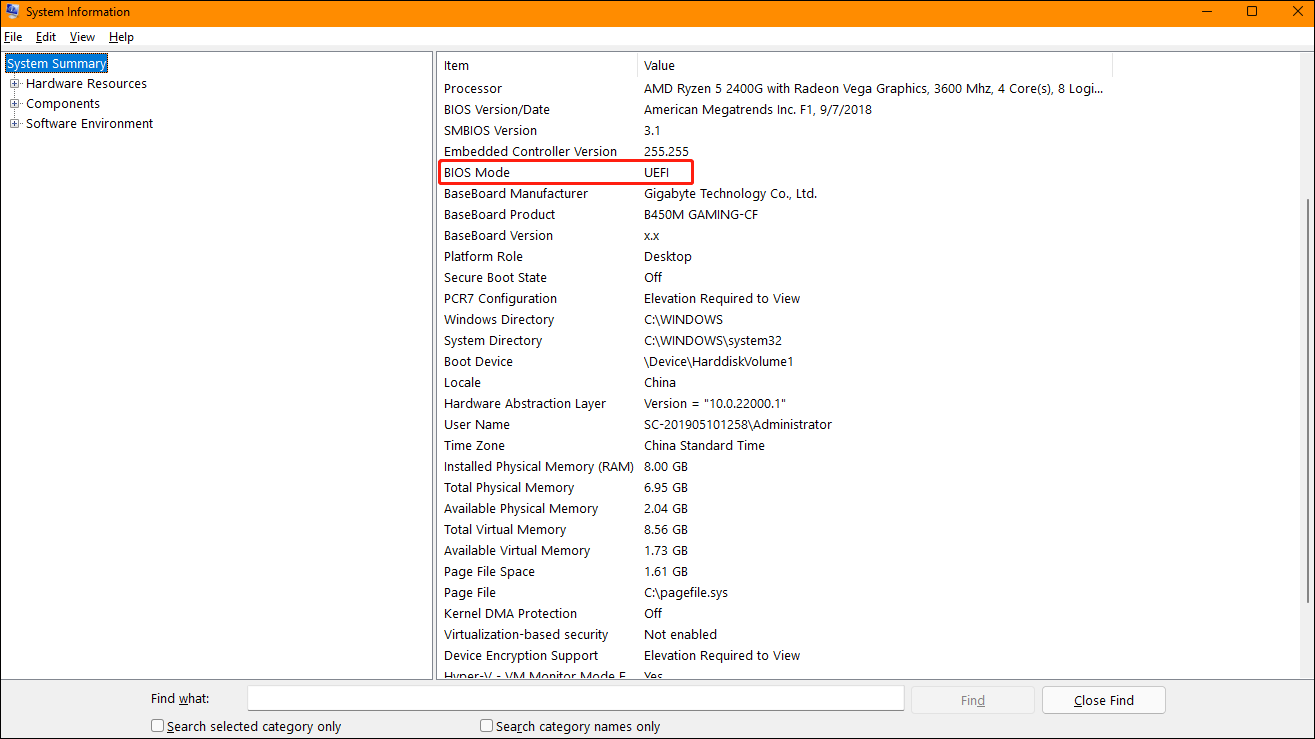1315x739 pixels.
Task: Select the BaseBoard Manufacturer row
Action: click(775, 194)
